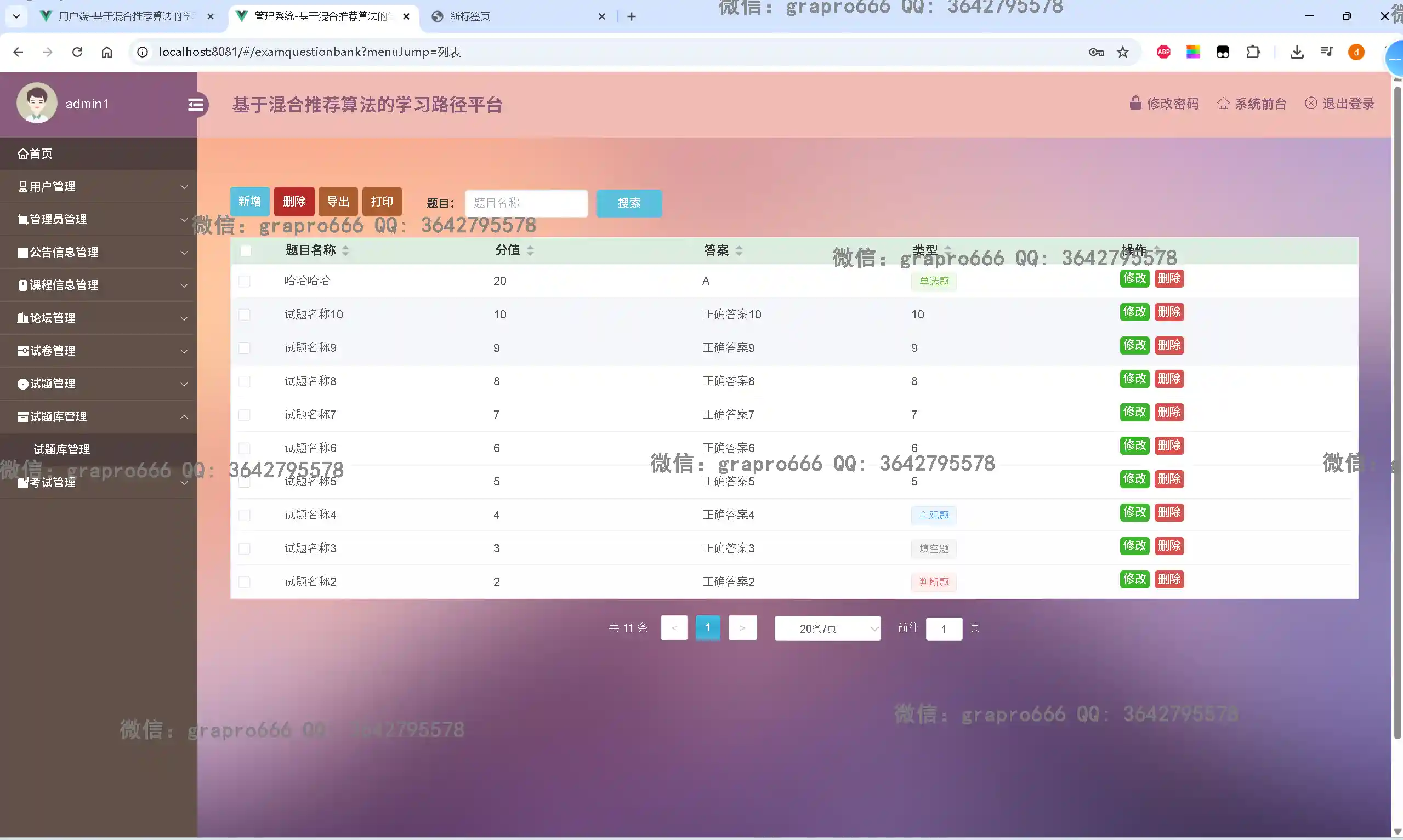Click the admin1 avatar image
Screen dimensions: 1403x840
coord(37,103)
